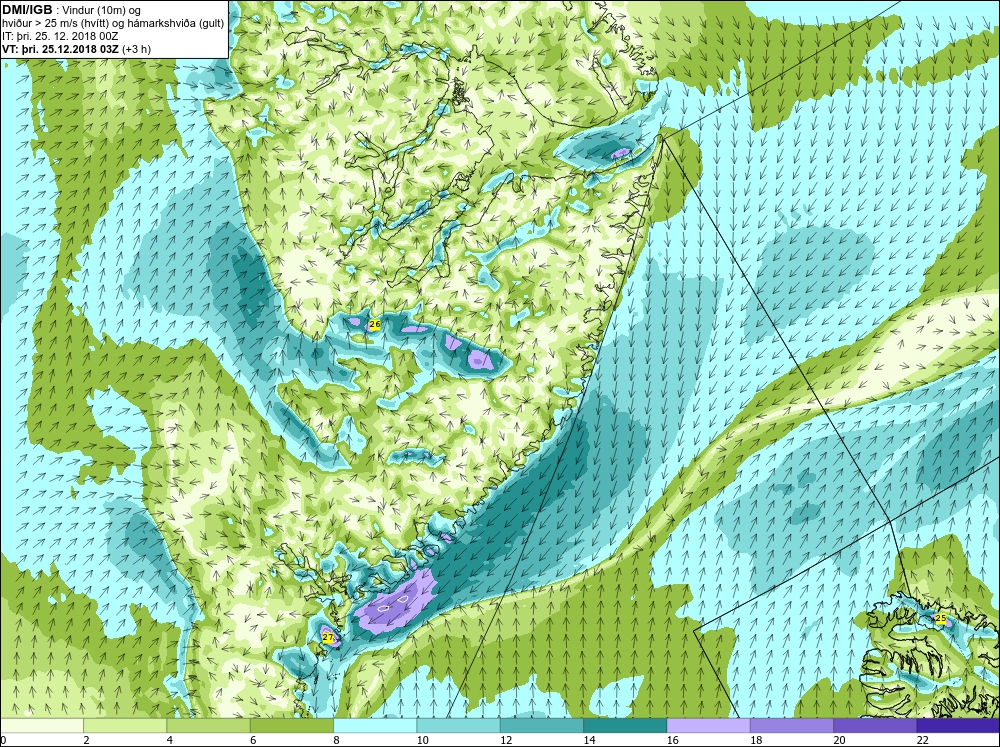Select the 6-8 m/s olive legend swatch

tap(291, 725)
